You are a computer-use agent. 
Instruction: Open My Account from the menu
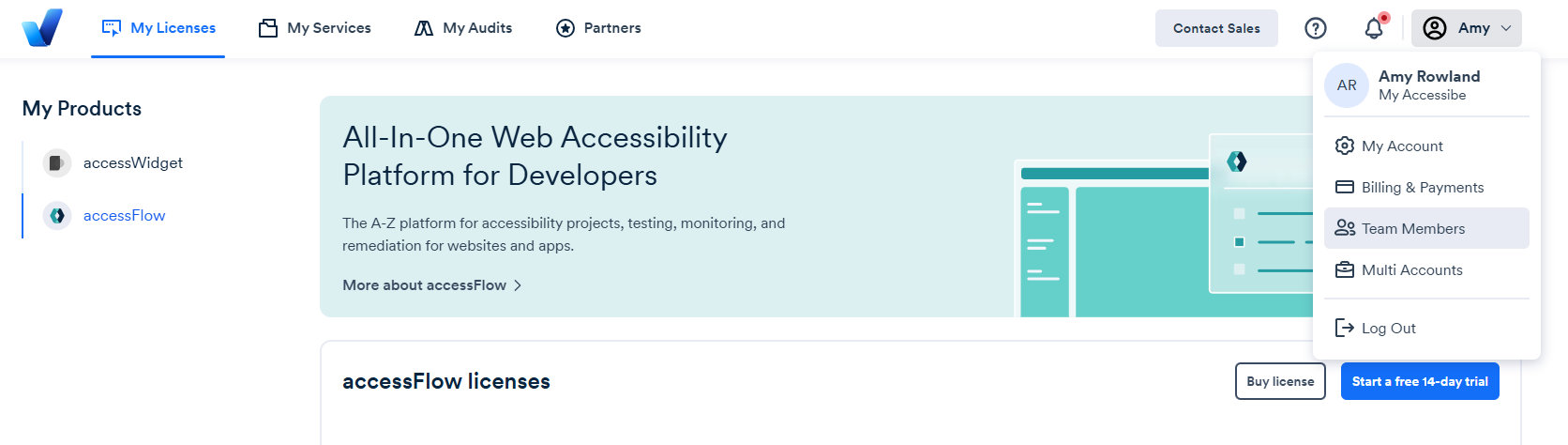coord(1426,146)
